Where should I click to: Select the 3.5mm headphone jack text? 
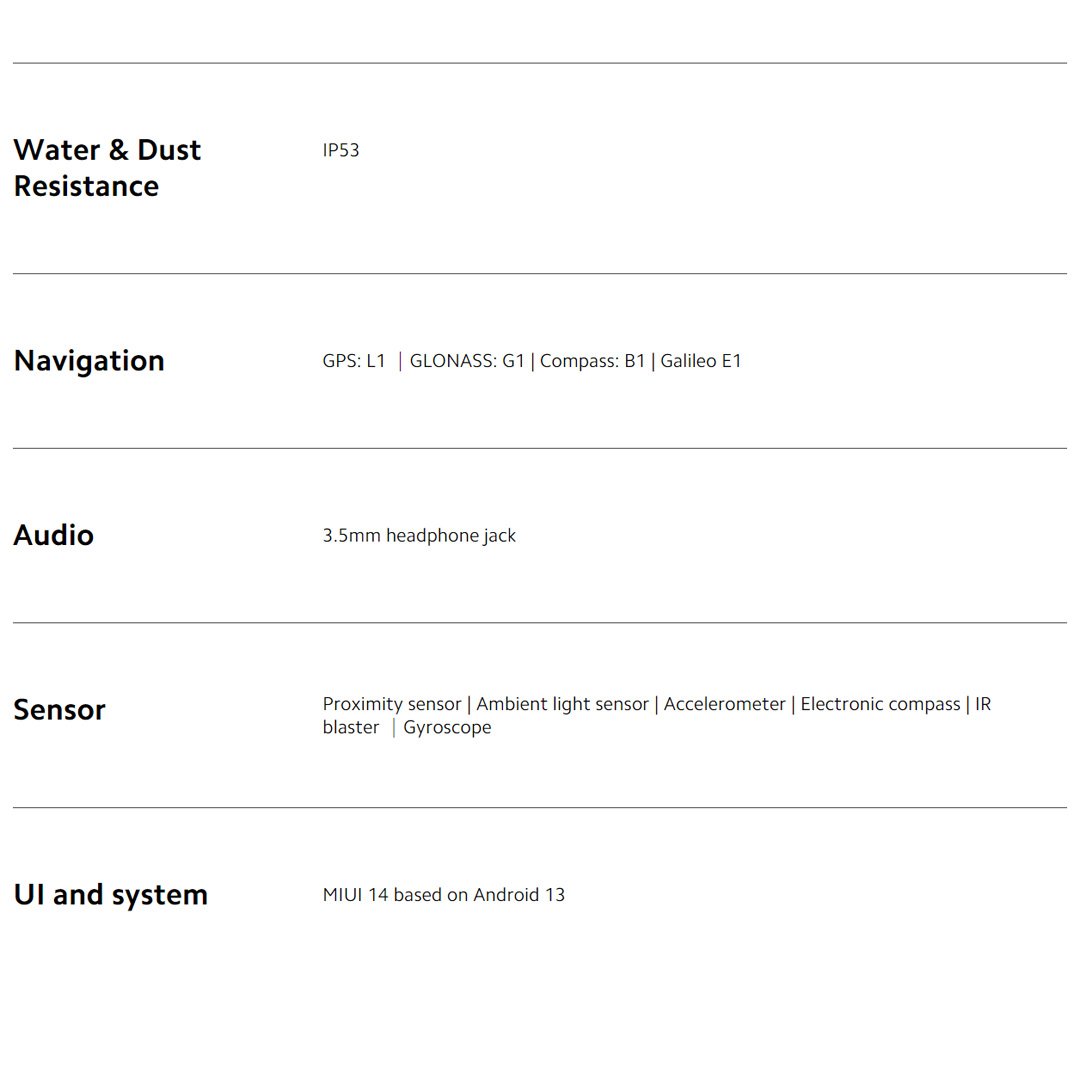pos(419,536)
